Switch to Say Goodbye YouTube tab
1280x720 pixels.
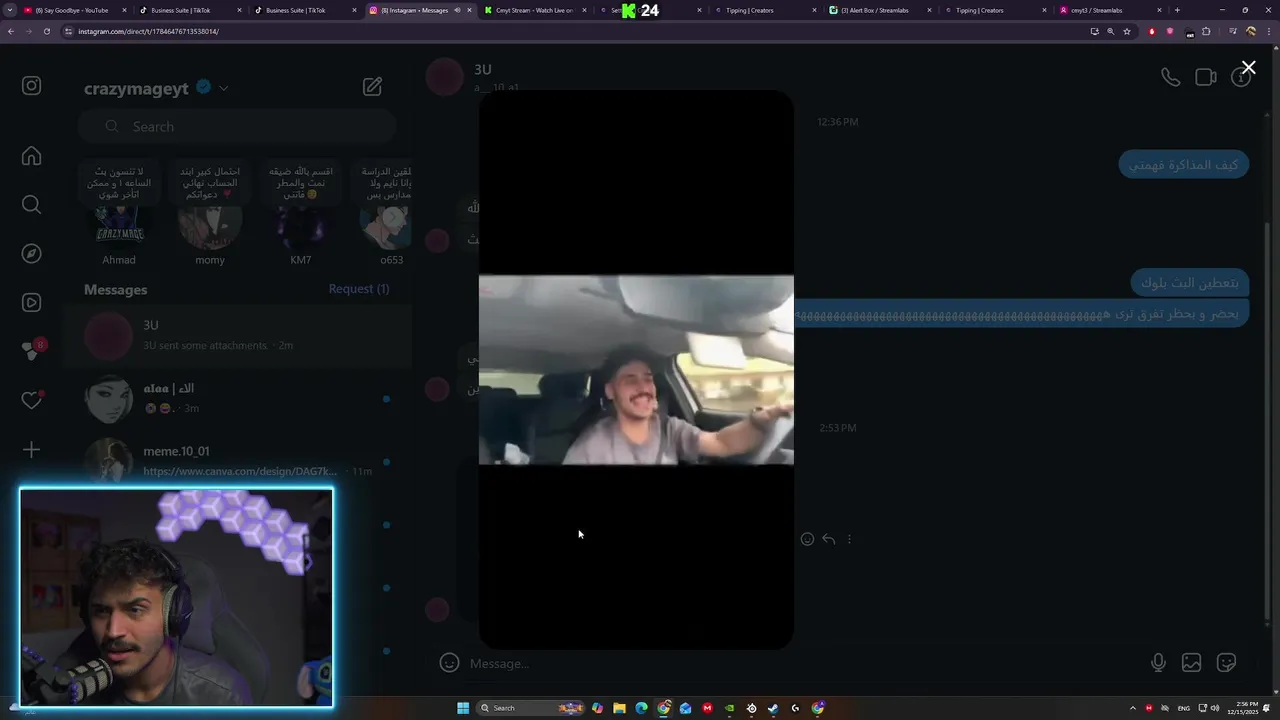tap(76, 10)
